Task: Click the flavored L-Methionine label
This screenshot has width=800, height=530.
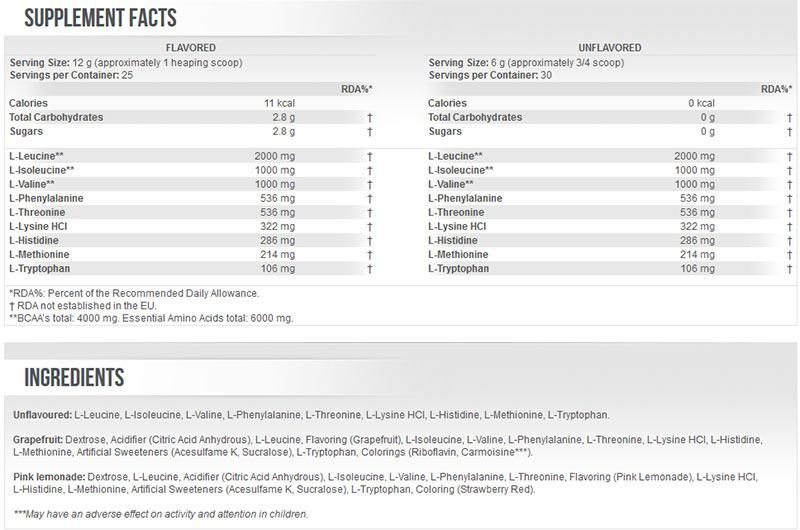Action: click(39, 255)
